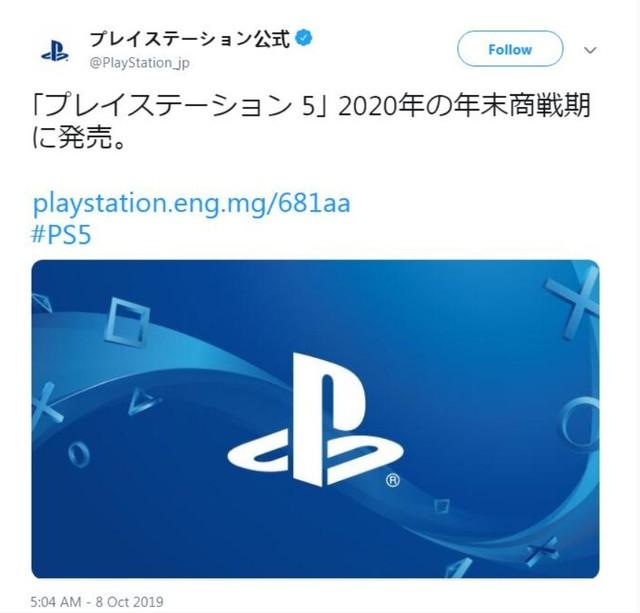Click the large cross symbol at banner top right
Image resolution: width=640 pixels, height=613 pixels.
pos(575,302)
